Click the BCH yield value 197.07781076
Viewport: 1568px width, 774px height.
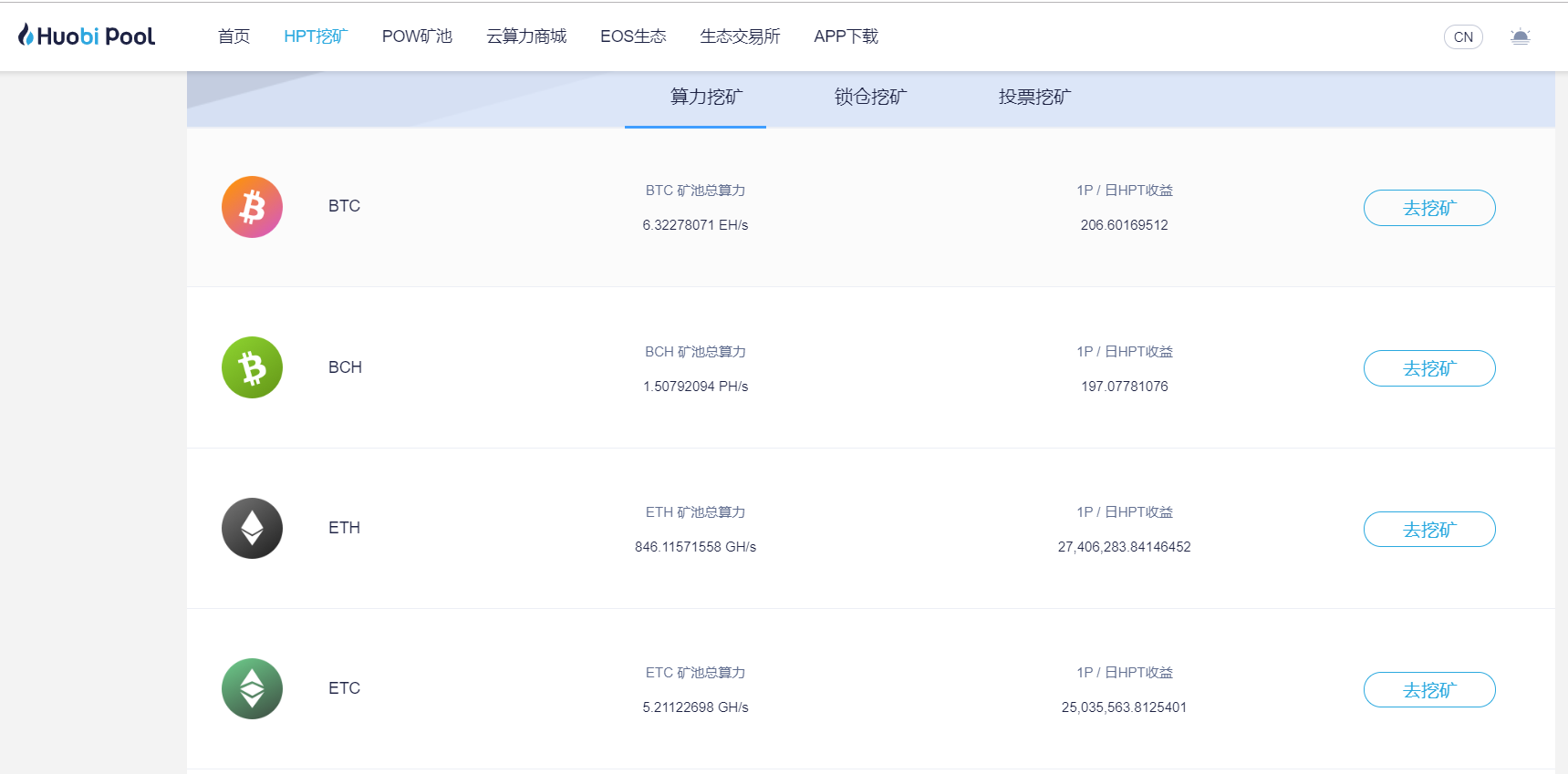pyautogui.click(x=1124, y=387)
